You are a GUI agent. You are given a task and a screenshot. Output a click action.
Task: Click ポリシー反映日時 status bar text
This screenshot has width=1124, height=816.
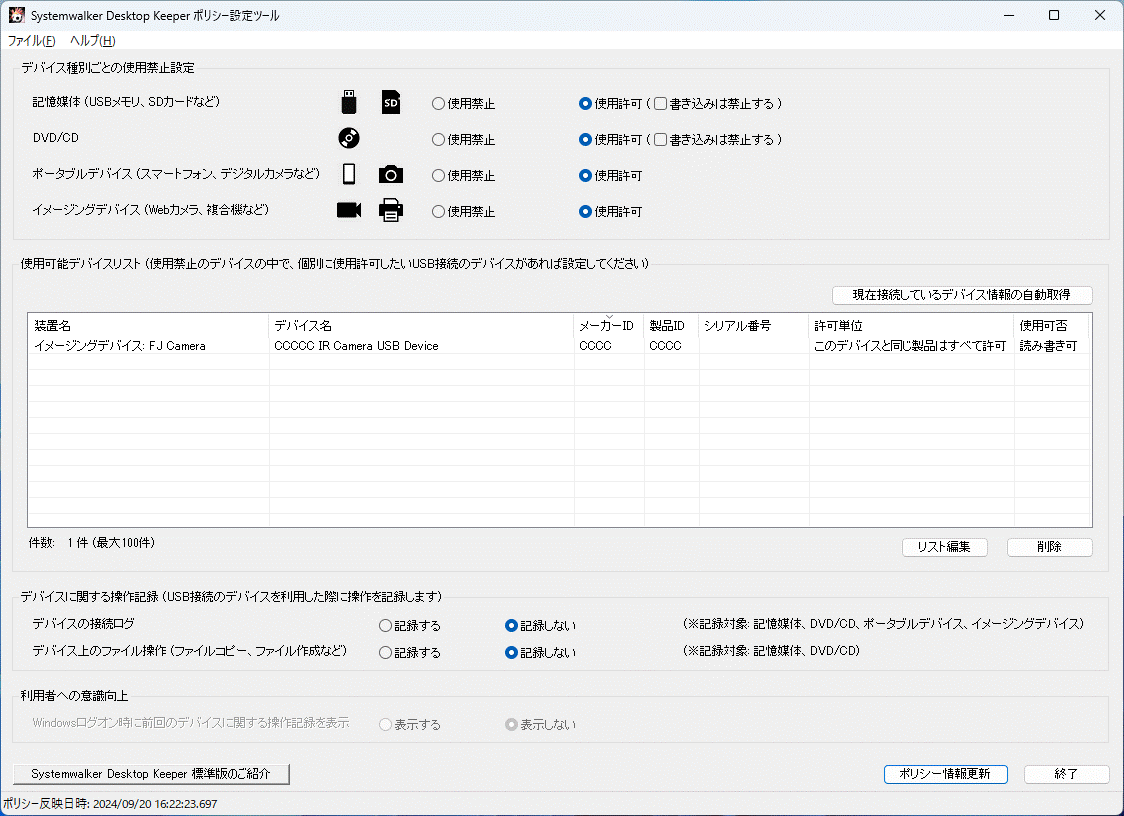[x=110, y=805]
